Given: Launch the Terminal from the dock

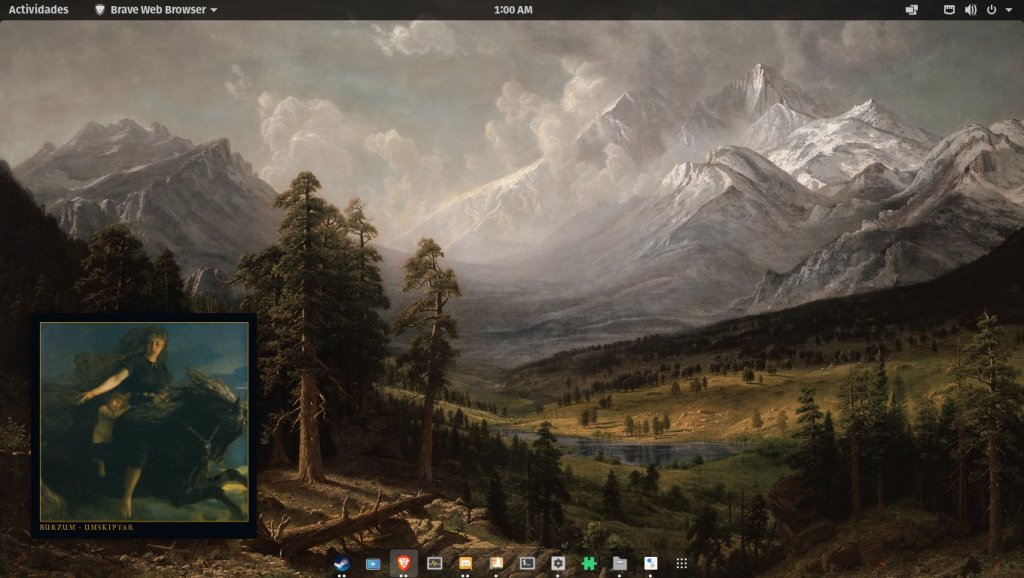Looking at the screenshot, I should coord(527,563).
